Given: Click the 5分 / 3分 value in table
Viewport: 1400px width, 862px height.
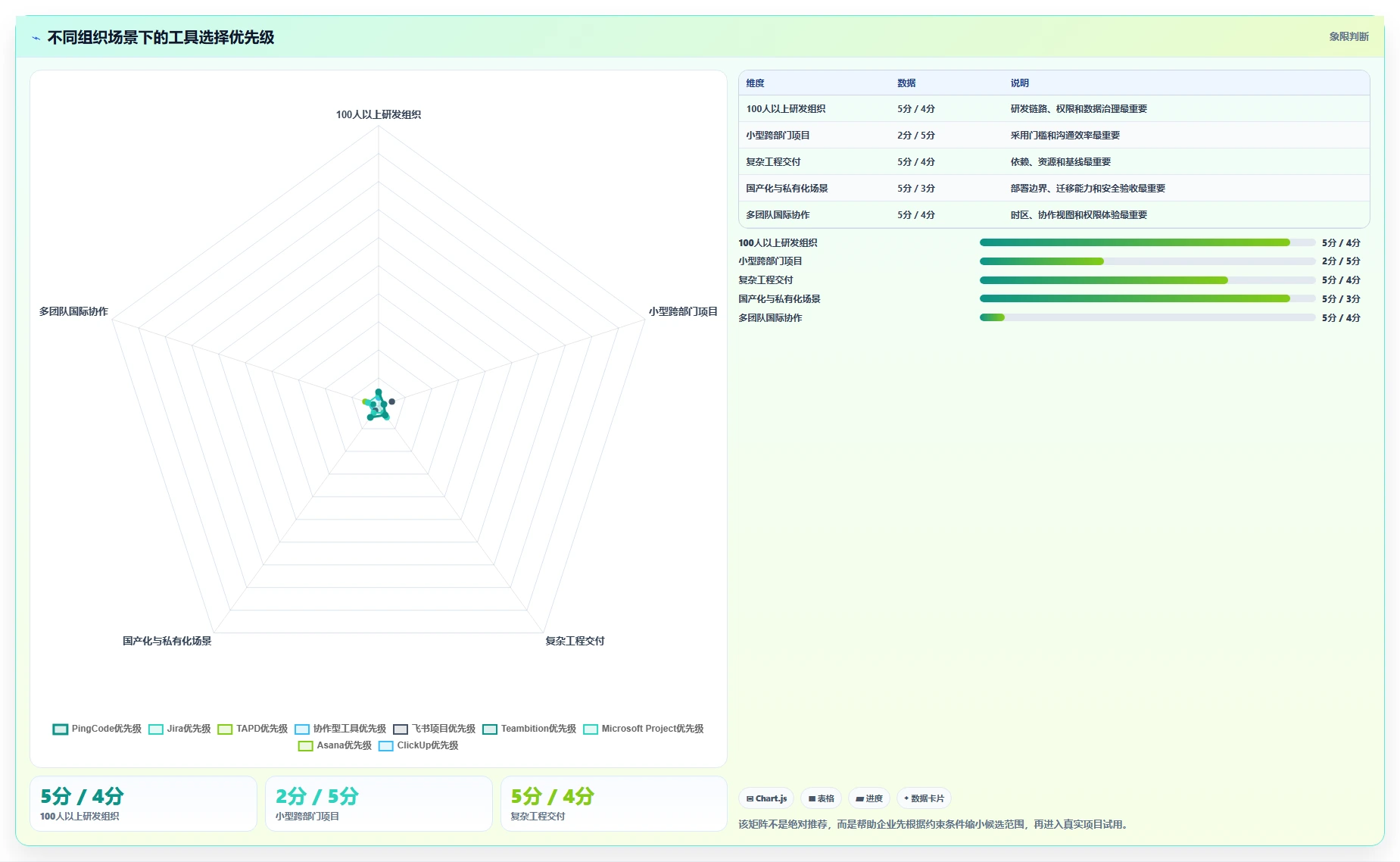Looking at the screenshot, I should coord(916,189).
